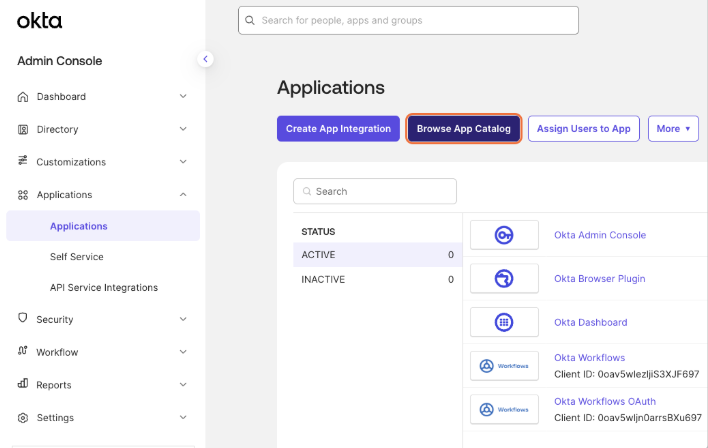Click the Security shield icon
The image size is (708, 448).
[x=23, y=317]
